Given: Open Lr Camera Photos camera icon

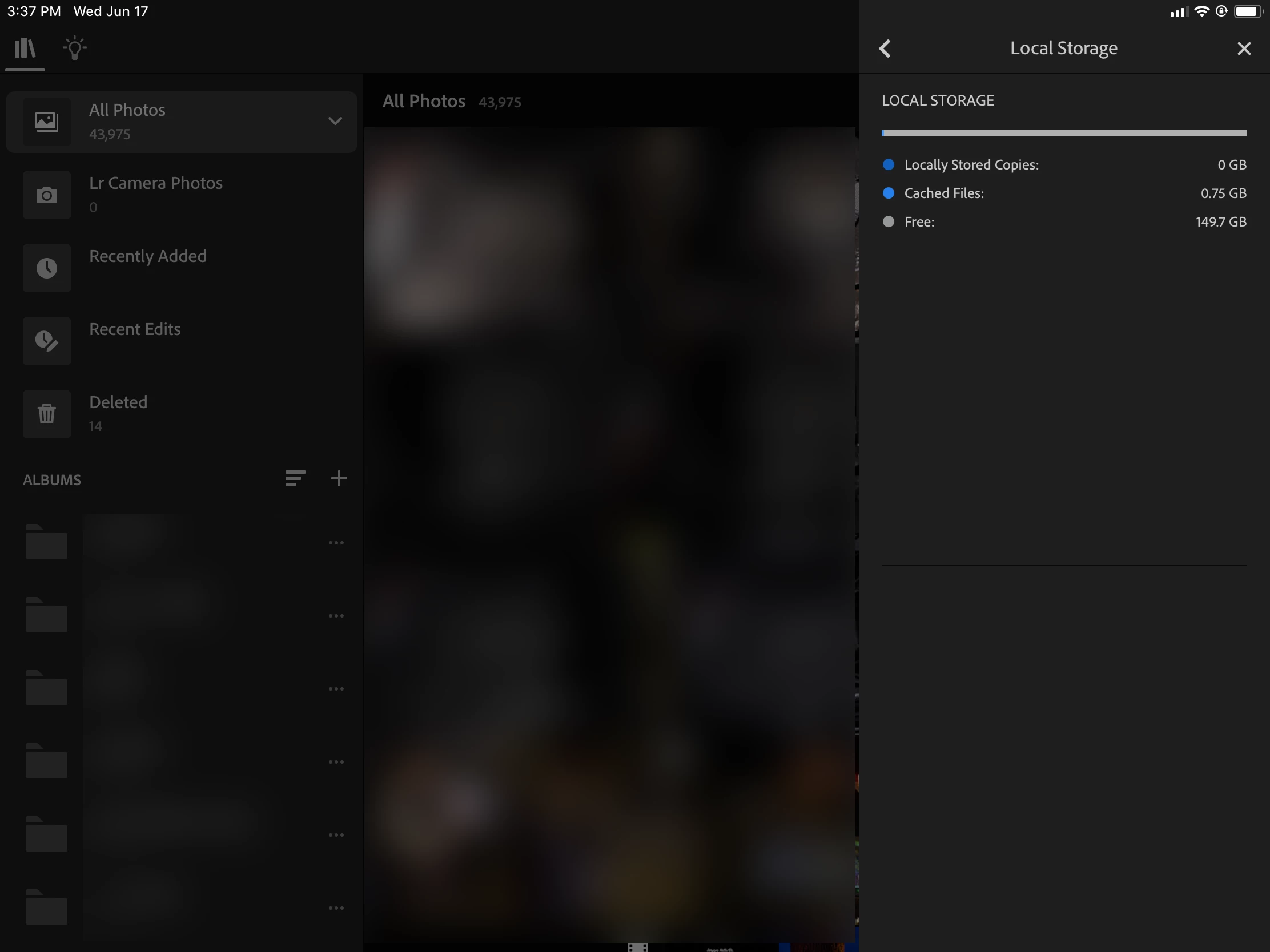Looking at the screenshot, I should click(x=46, y=195).
